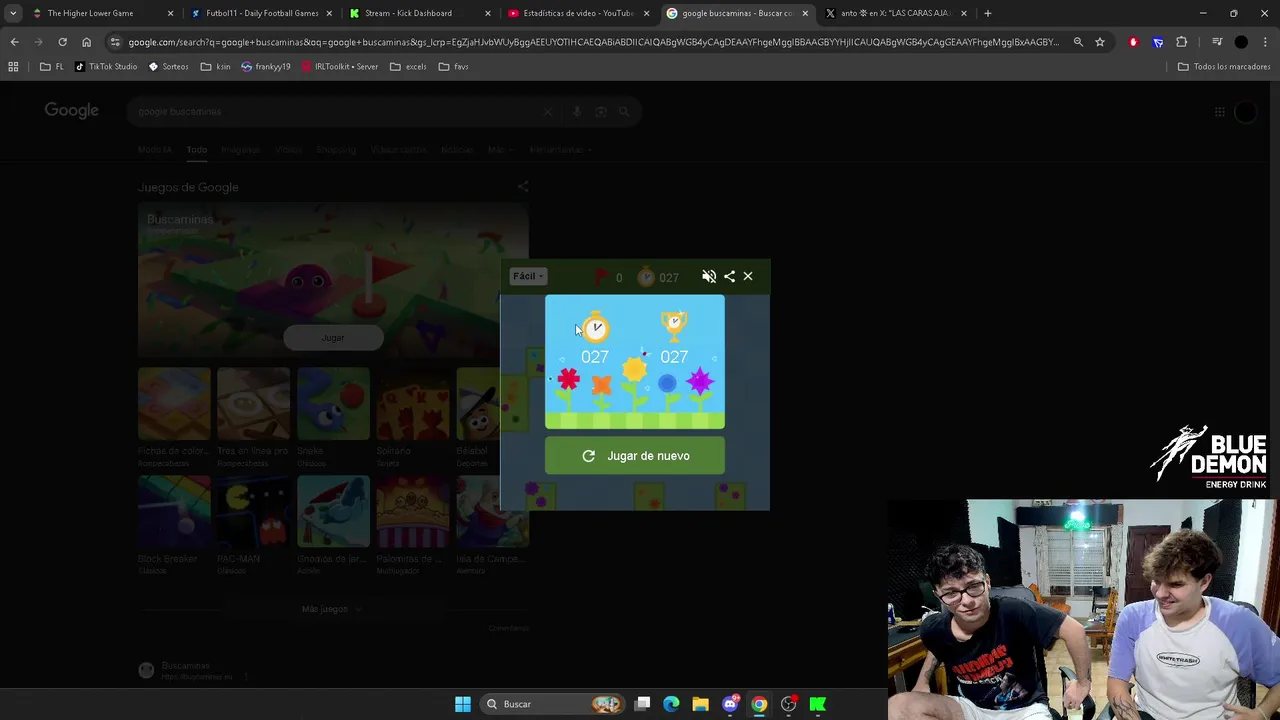
Task: Switch to The Higher Lower Game tab
Action: 90,13
